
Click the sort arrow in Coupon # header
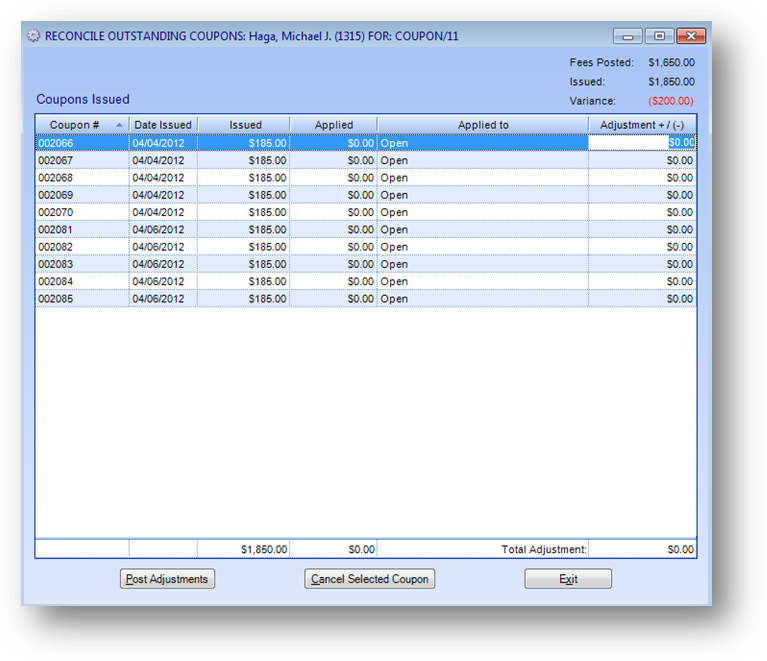tap(119, 125)
